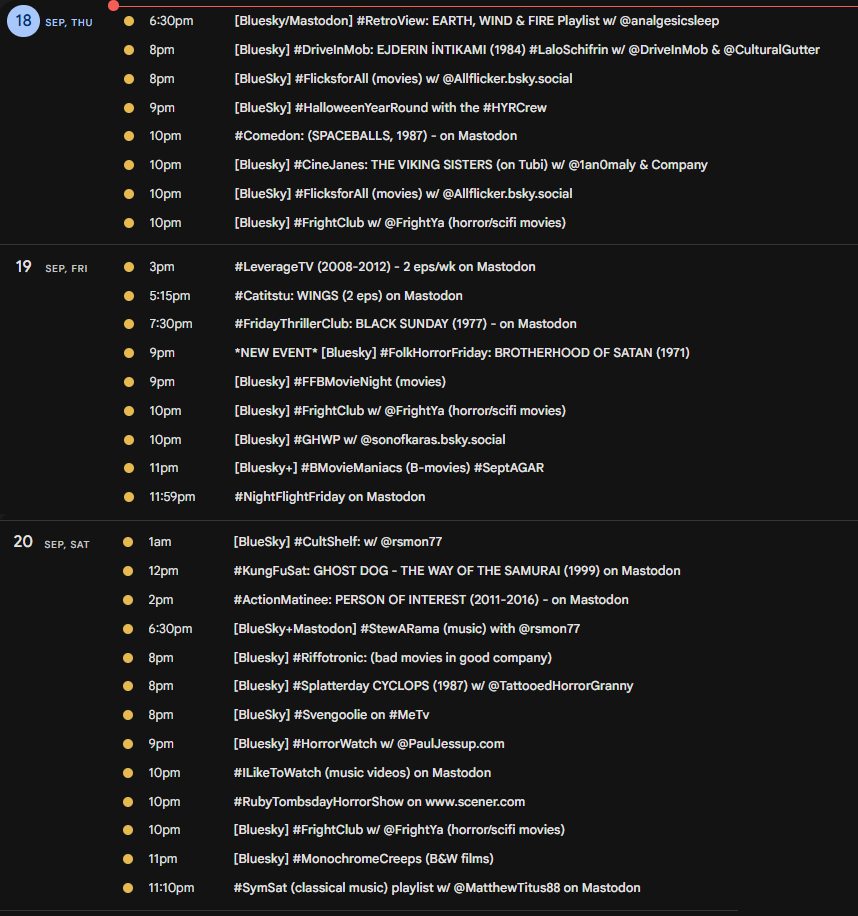
Task: Open #DriveInMob EJDERIN INTIKAMI event
Action: (527, 50)
